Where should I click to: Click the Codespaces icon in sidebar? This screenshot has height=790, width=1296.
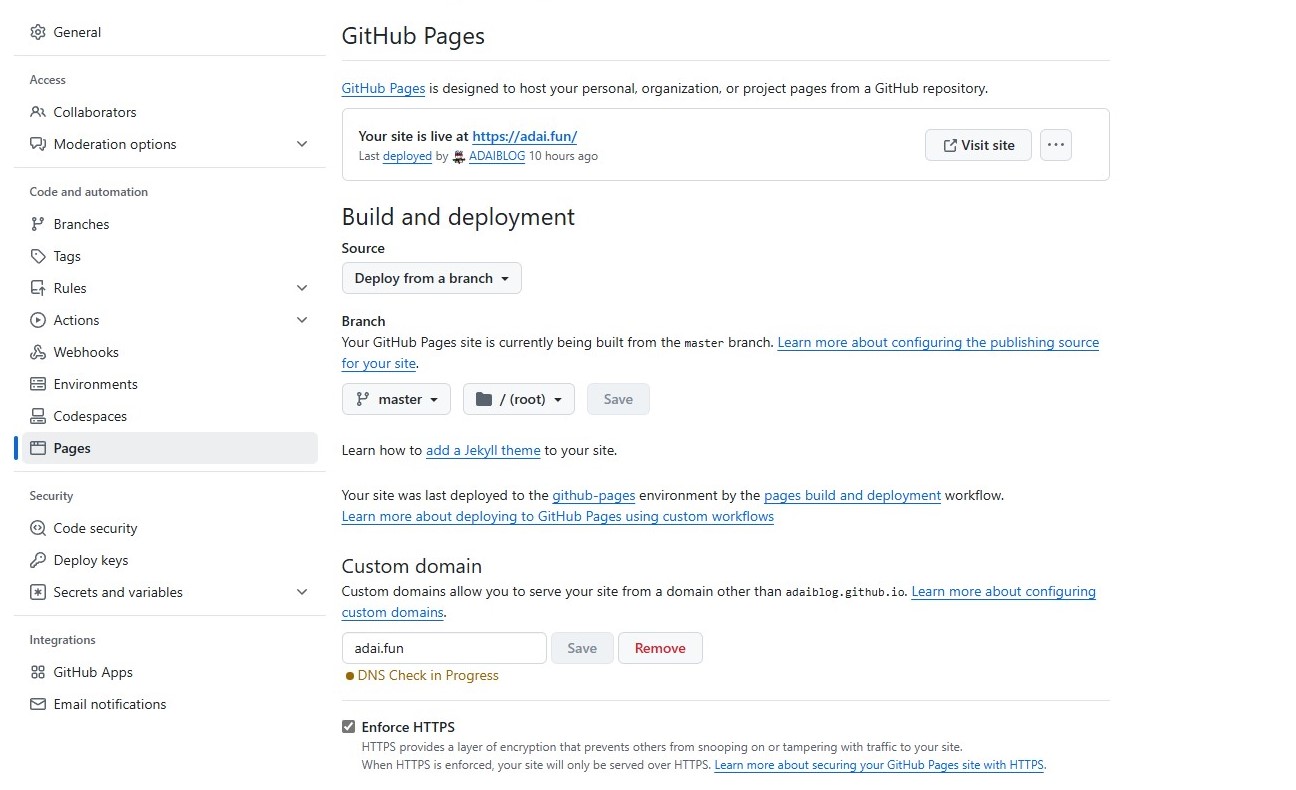(x=38, y=416)
